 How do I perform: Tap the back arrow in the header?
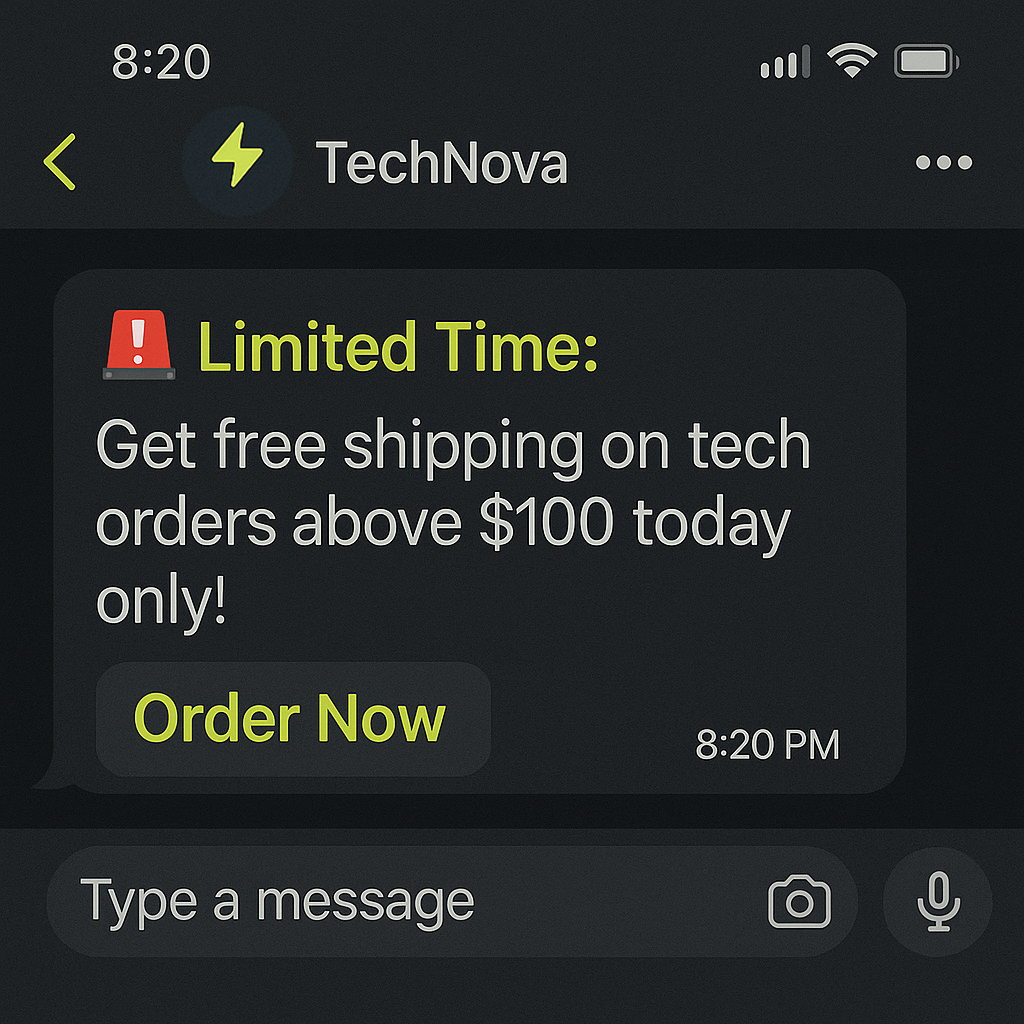coord(60,162)
